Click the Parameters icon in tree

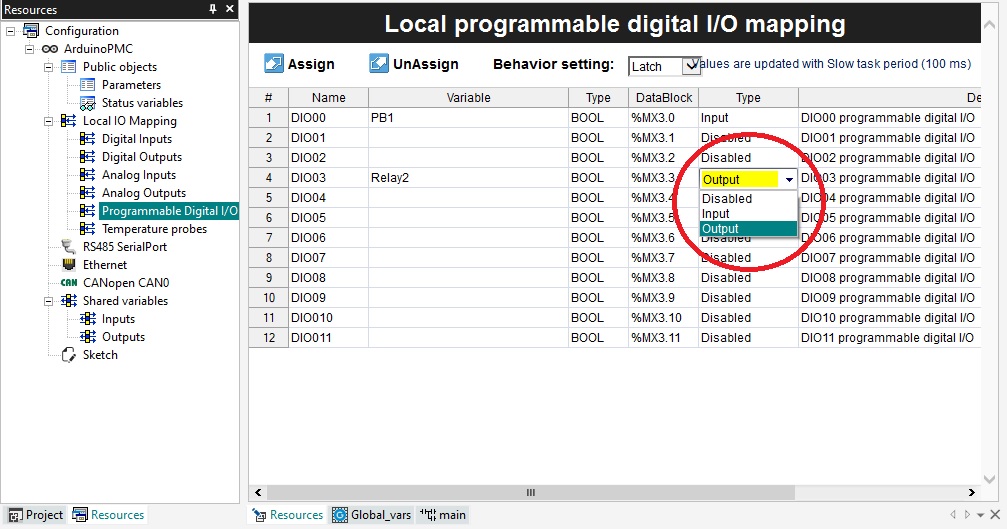pos(87,85)
